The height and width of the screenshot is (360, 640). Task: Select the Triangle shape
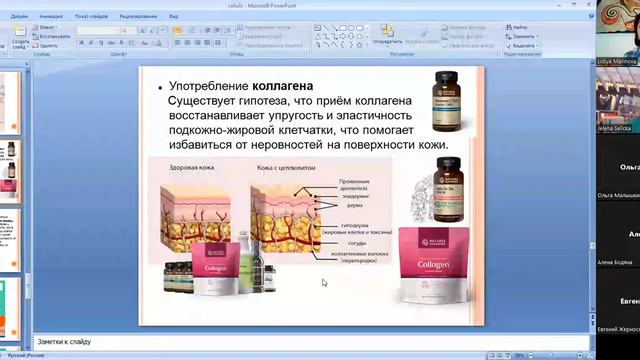point(318,36)
